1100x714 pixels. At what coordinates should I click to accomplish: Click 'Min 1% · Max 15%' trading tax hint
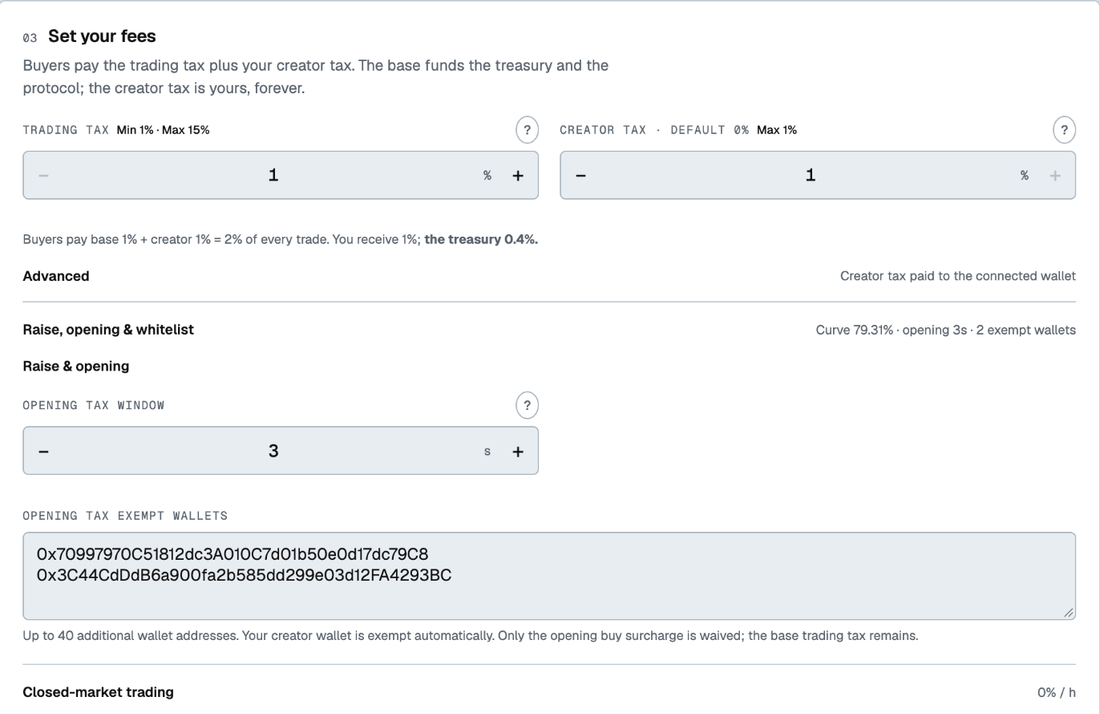[x=163, y=130]
